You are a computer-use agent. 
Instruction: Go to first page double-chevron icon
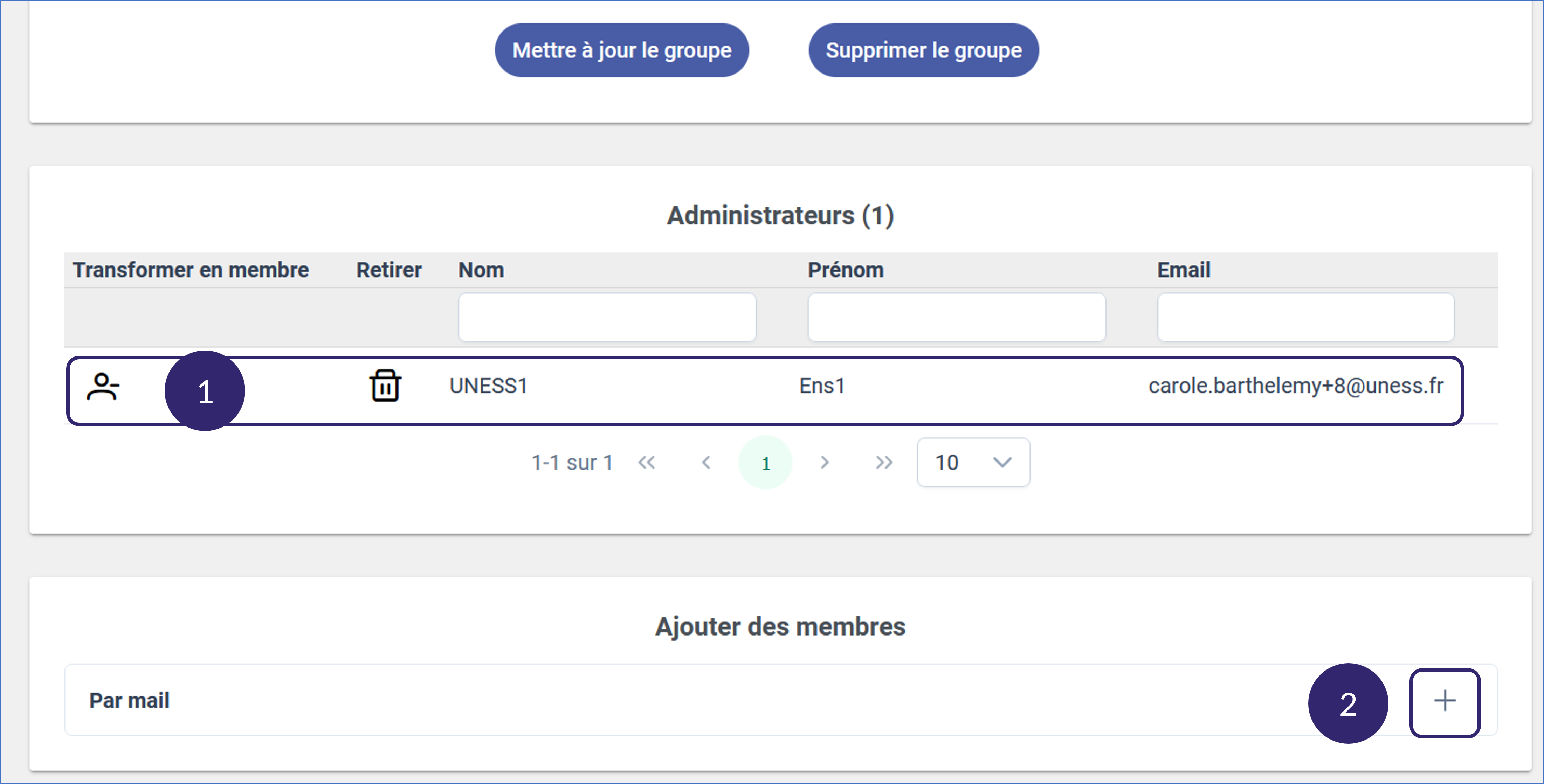point(646,462)
